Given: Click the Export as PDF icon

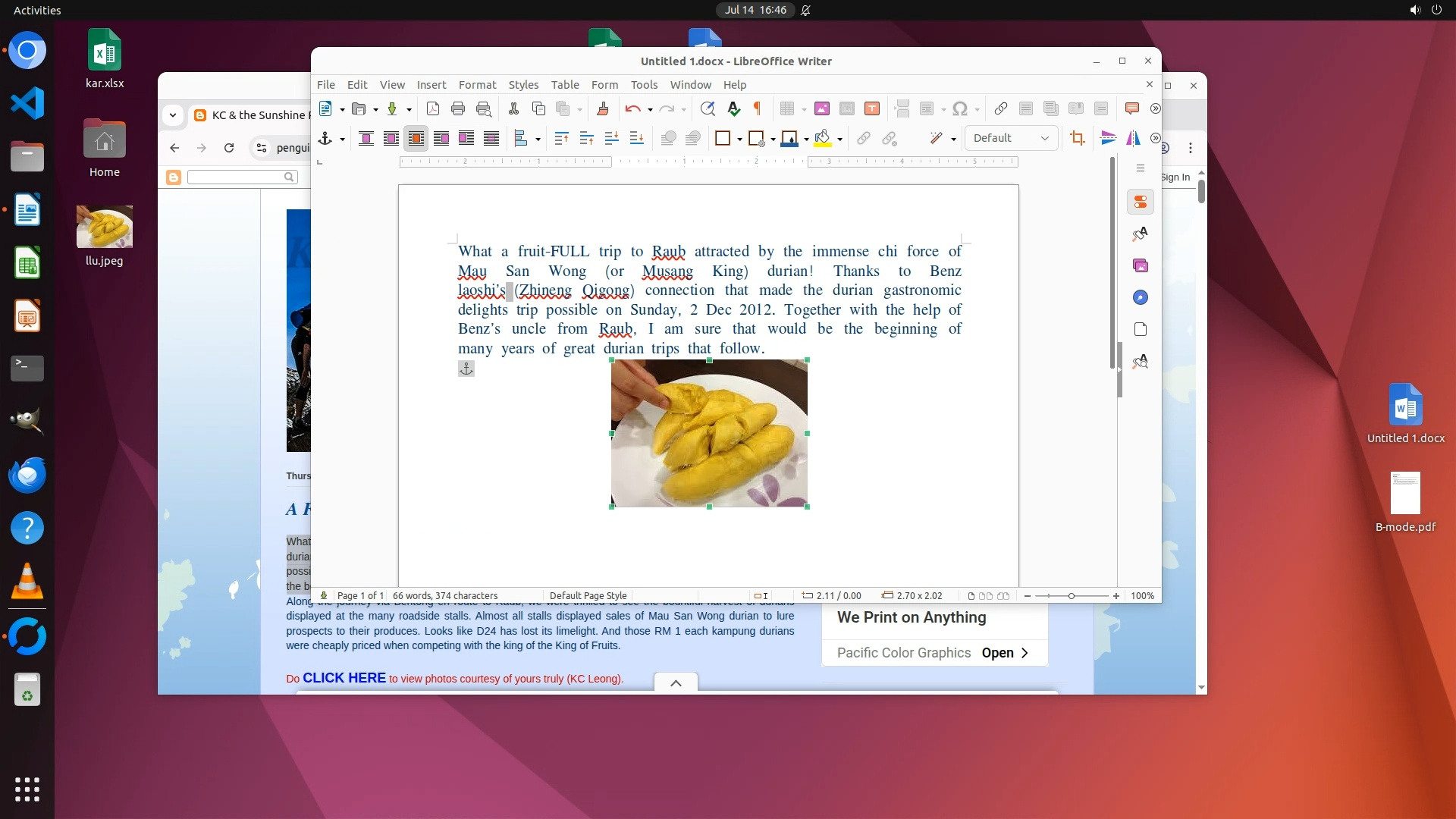Looking at the screenshot, I should [x=432, y=108].
